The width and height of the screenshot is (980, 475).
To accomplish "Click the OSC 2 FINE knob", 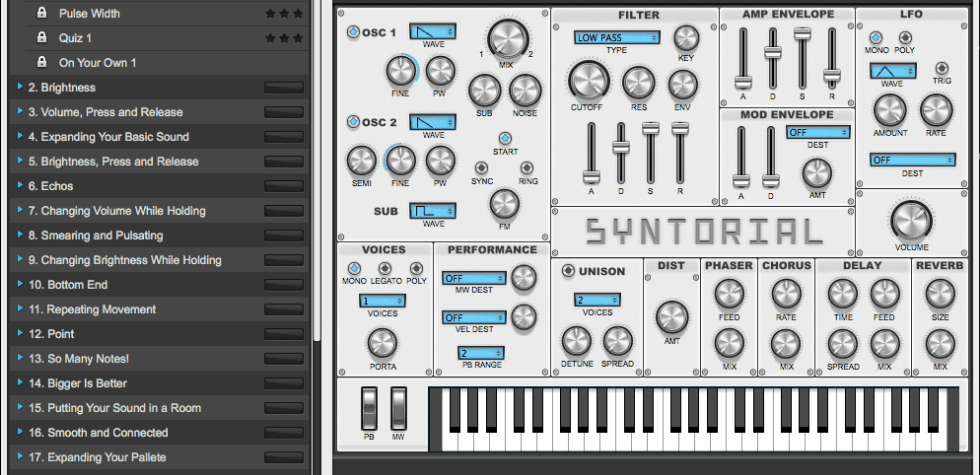I will [401, 161].
